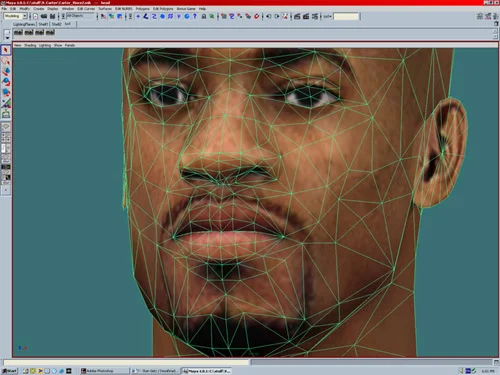Screen dimensions: 500x375
Task: Open the Modify menu
Action: coord(24,9)
